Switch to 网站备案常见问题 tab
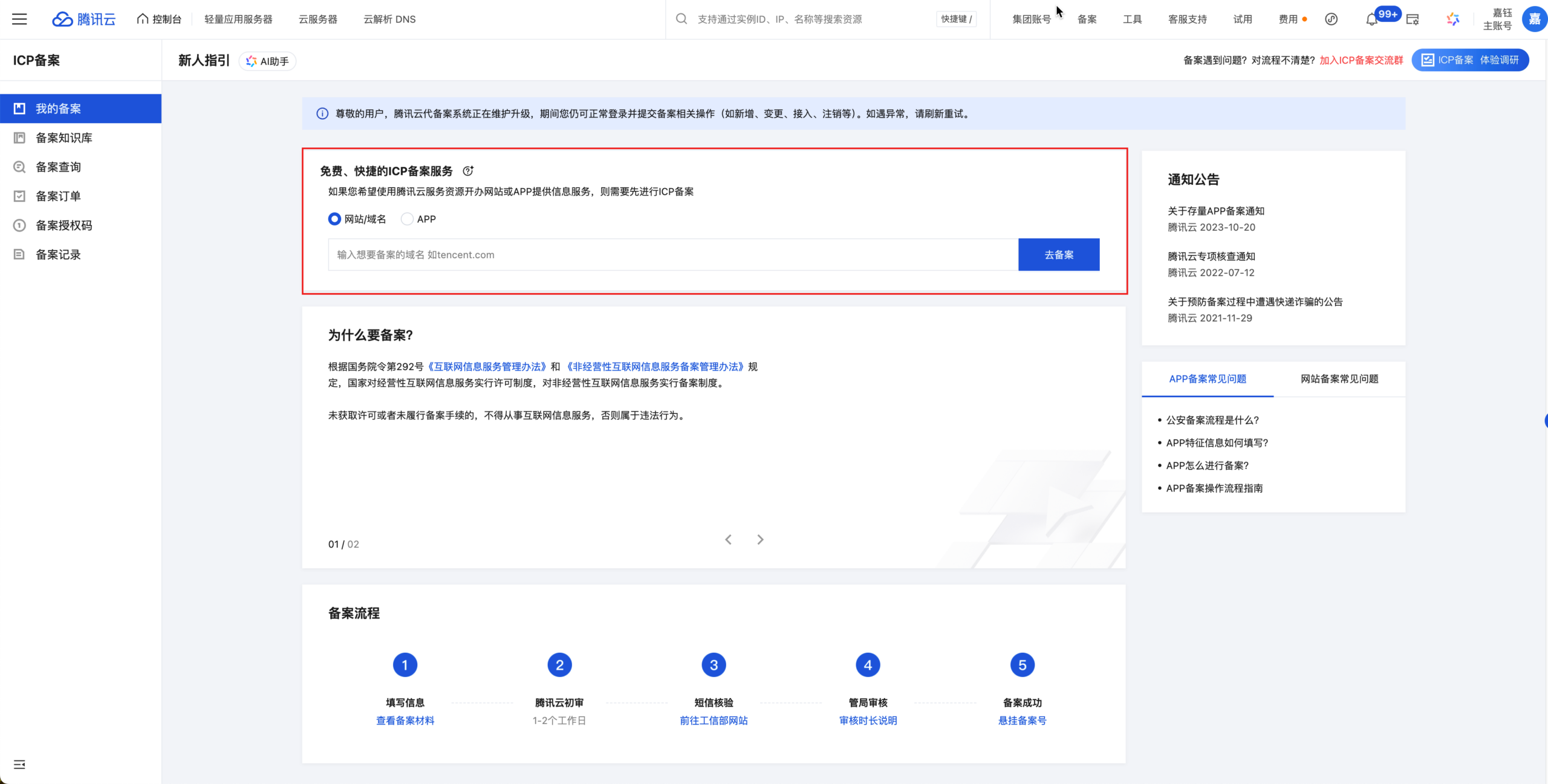1548x784 pixels. pyautogui.click(x=1339, y=379)
